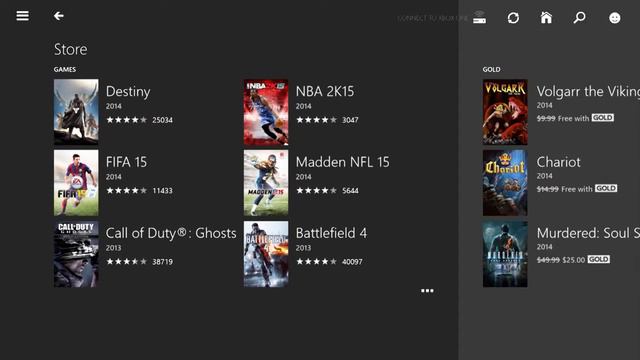Open the search magnifier
Image resolution: width=640 pixels, height=360 pixels.
[x=579, y=18]
